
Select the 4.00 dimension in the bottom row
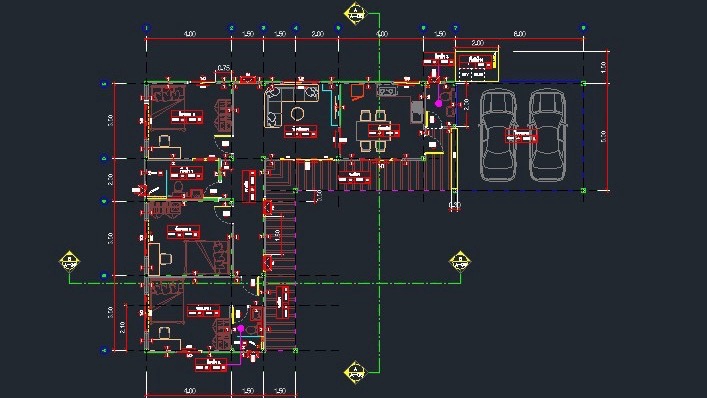pyautogui.click(x=190, y=391)
